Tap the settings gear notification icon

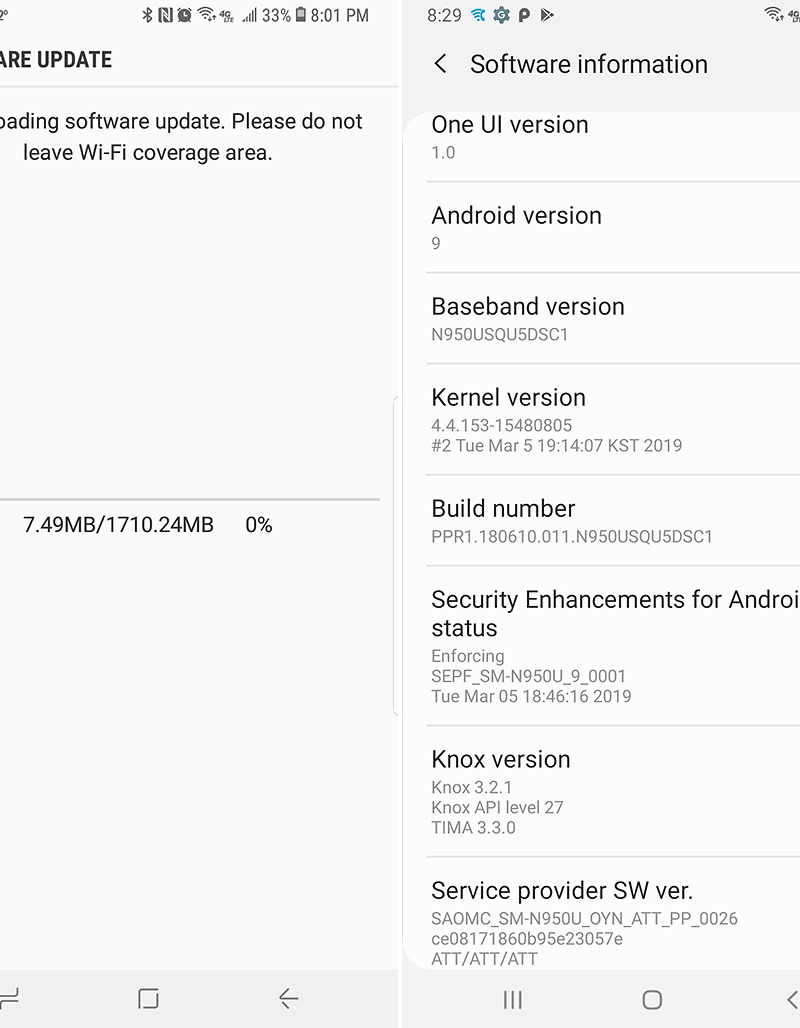point(501,15)
